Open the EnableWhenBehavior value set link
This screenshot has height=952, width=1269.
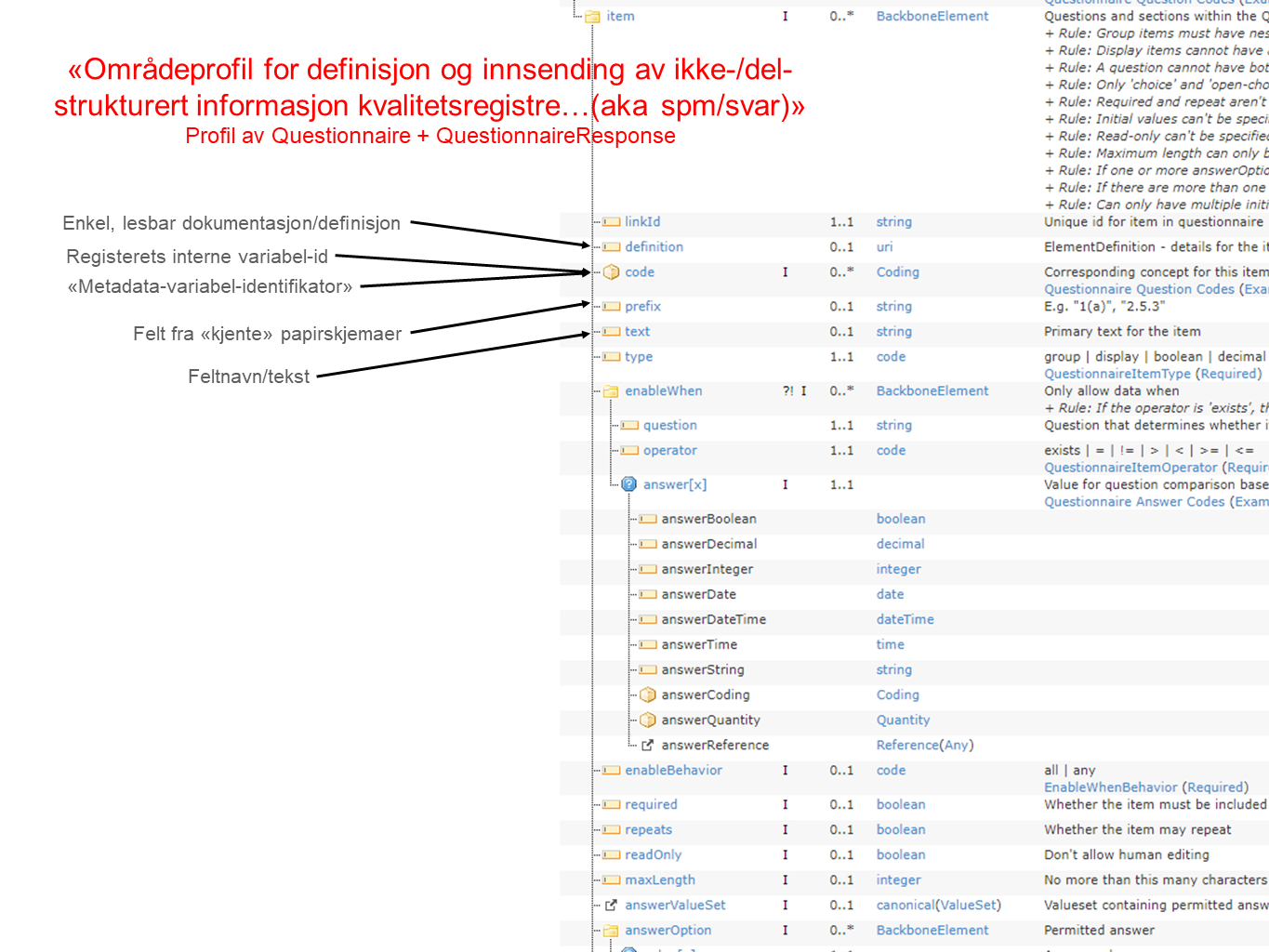point(1111,787)
